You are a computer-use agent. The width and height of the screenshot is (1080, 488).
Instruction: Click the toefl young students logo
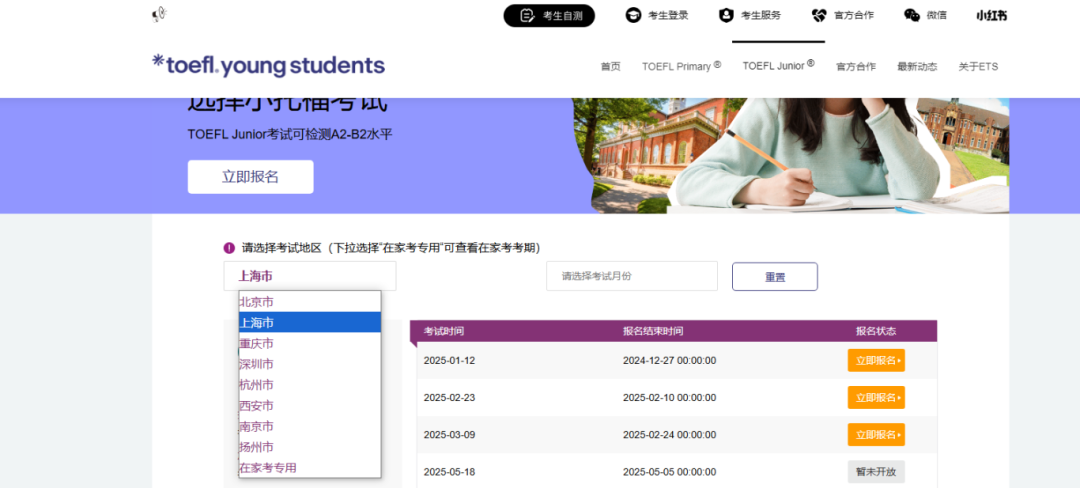269,65
